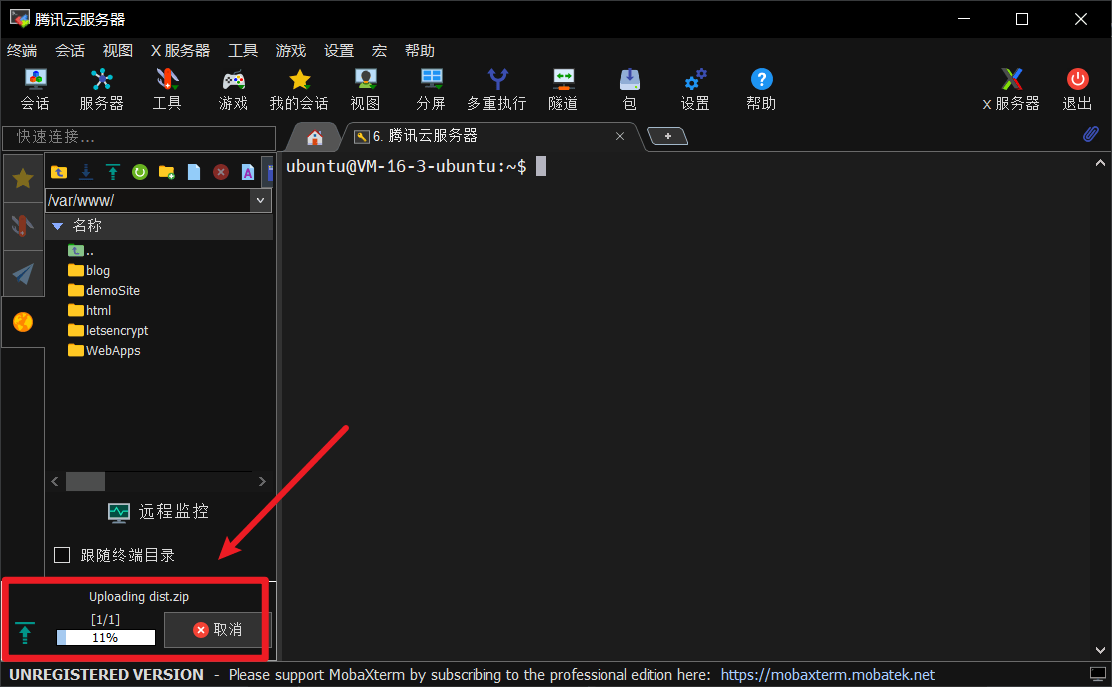Click in the 快速连接 quick connect field
1112x687 pixels.
pyautogui.click(x=139, y=137)
